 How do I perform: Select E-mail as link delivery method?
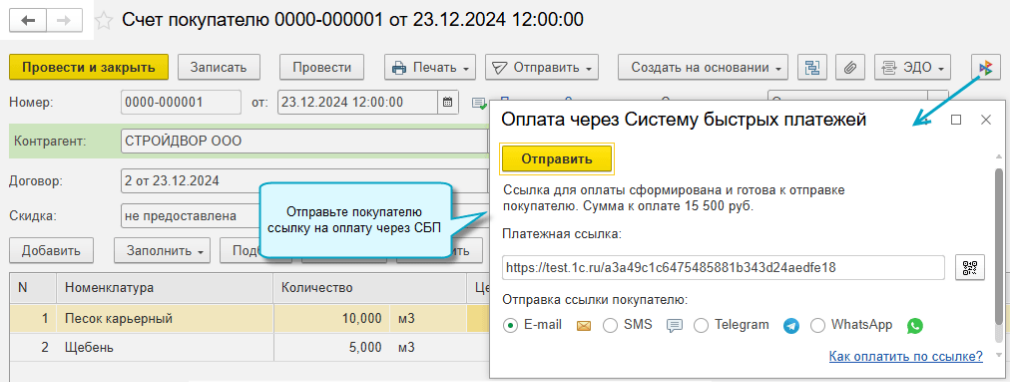click(x=511, y=326)
